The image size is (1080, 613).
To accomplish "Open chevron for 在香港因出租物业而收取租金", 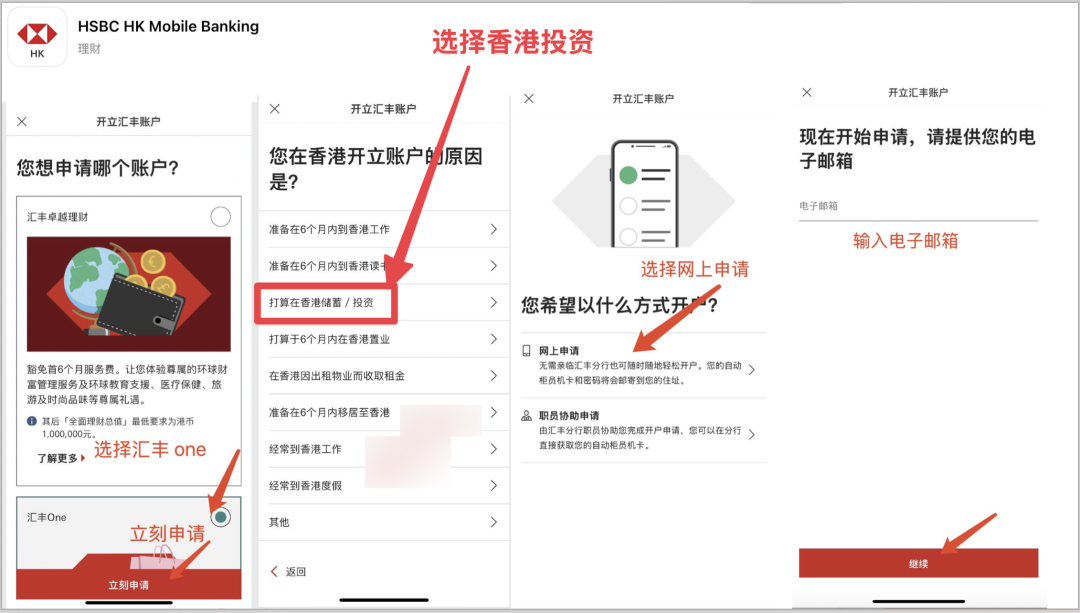I will [x=494, y=375].
